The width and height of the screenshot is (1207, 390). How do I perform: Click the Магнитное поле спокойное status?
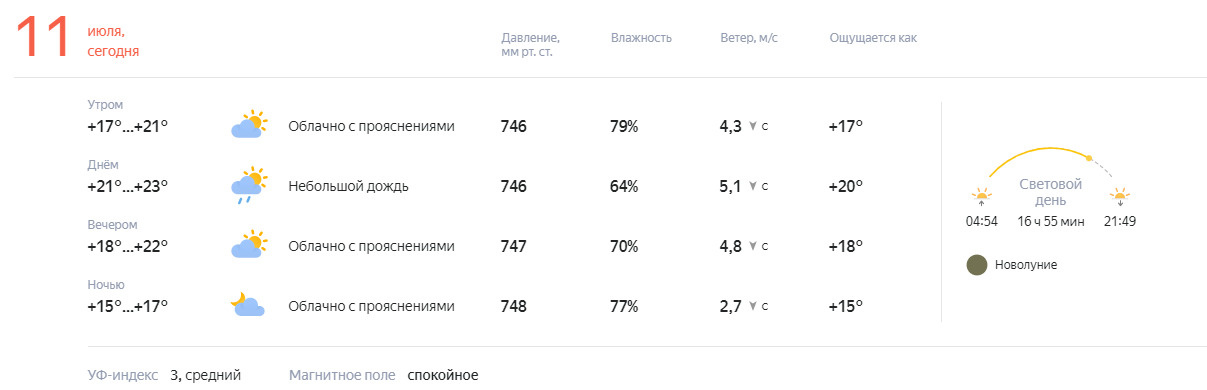(384, 375)
